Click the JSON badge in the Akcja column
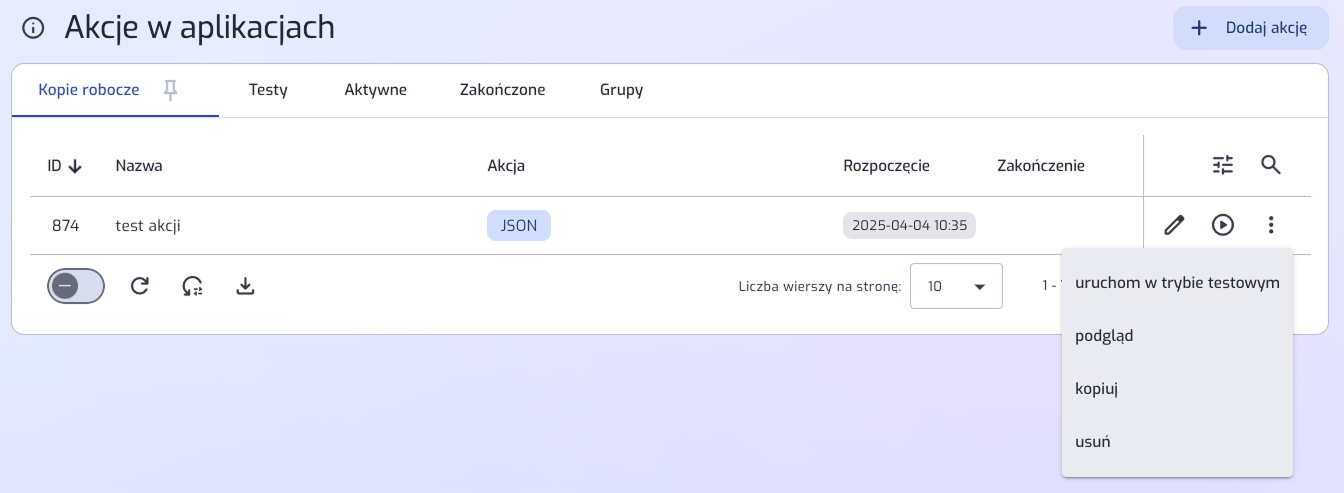Image resolution: width=1344 pixels, height=493 pixels. point(519,226)
